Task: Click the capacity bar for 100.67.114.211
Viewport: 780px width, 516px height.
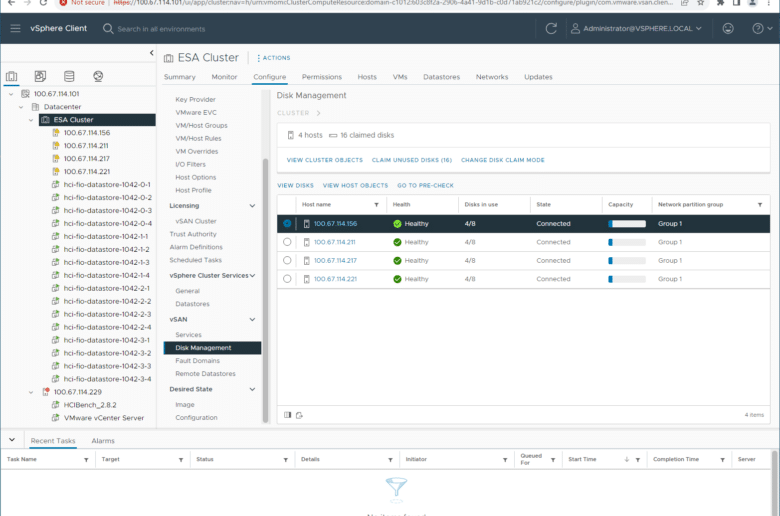Action: click(x=627, y=242)
